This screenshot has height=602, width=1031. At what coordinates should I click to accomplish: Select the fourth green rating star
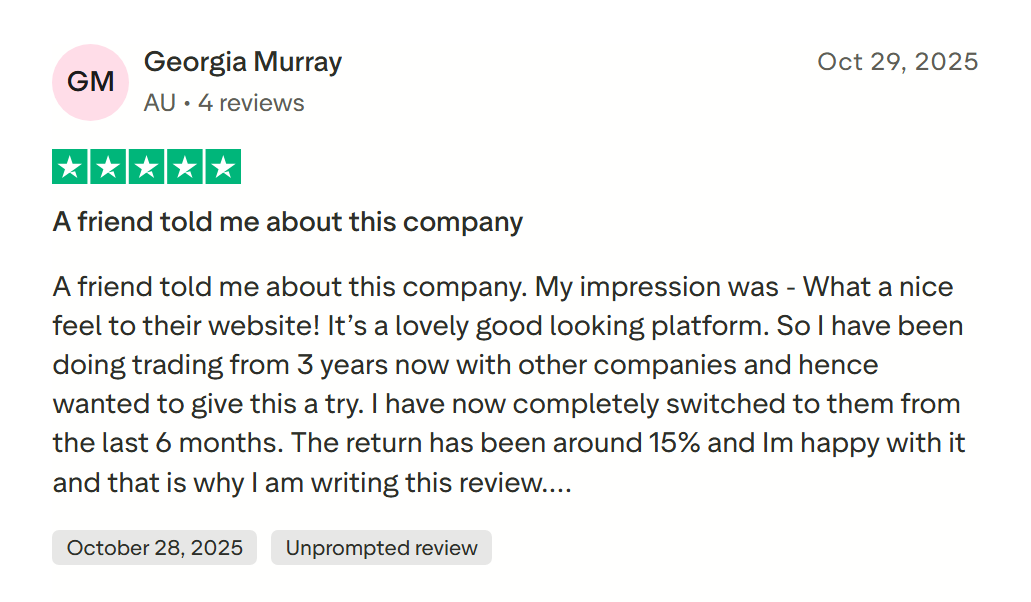click(x=184, y=167)
